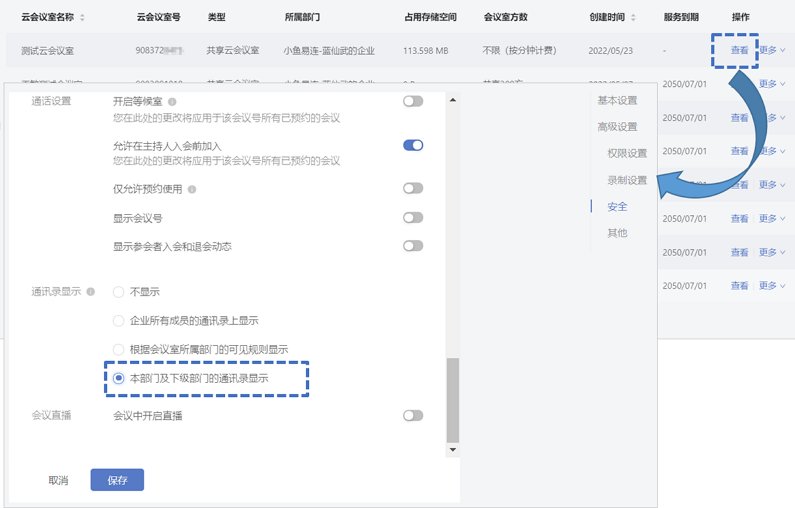
Task: Click the 显示参会者入会和退会动态 label
Action: (172, 247)
